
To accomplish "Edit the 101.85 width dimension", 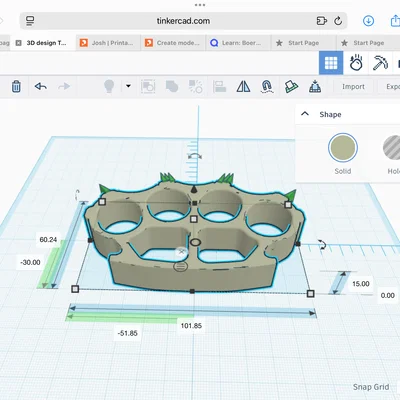I will point(191,326).
